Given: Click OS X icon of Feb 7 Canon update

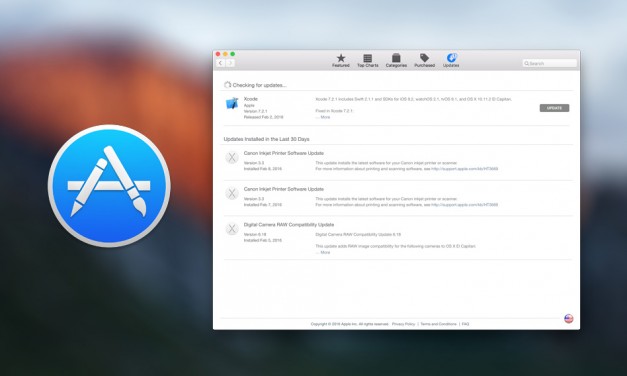Looking at the screenshot, I should click(232, 194).
